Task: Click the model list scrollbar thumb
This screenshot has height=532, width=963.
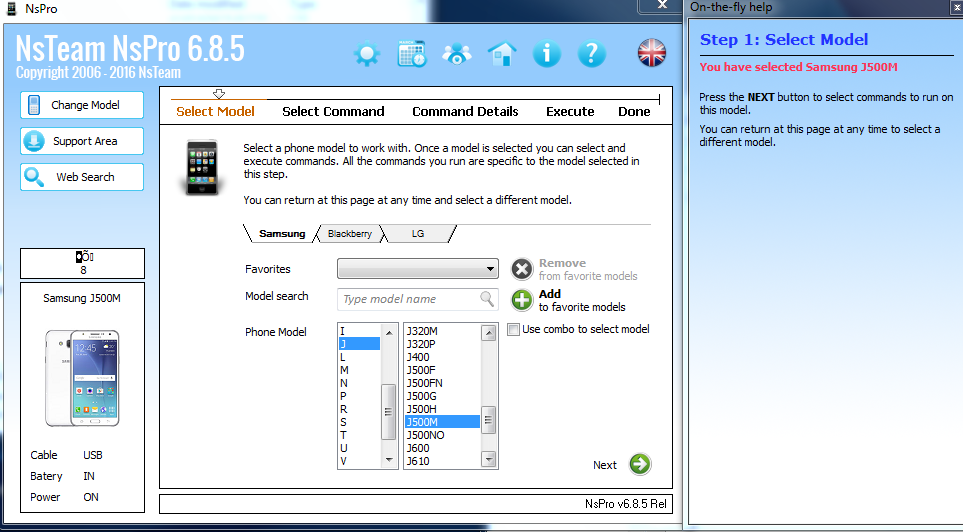Action: (489, 420)
